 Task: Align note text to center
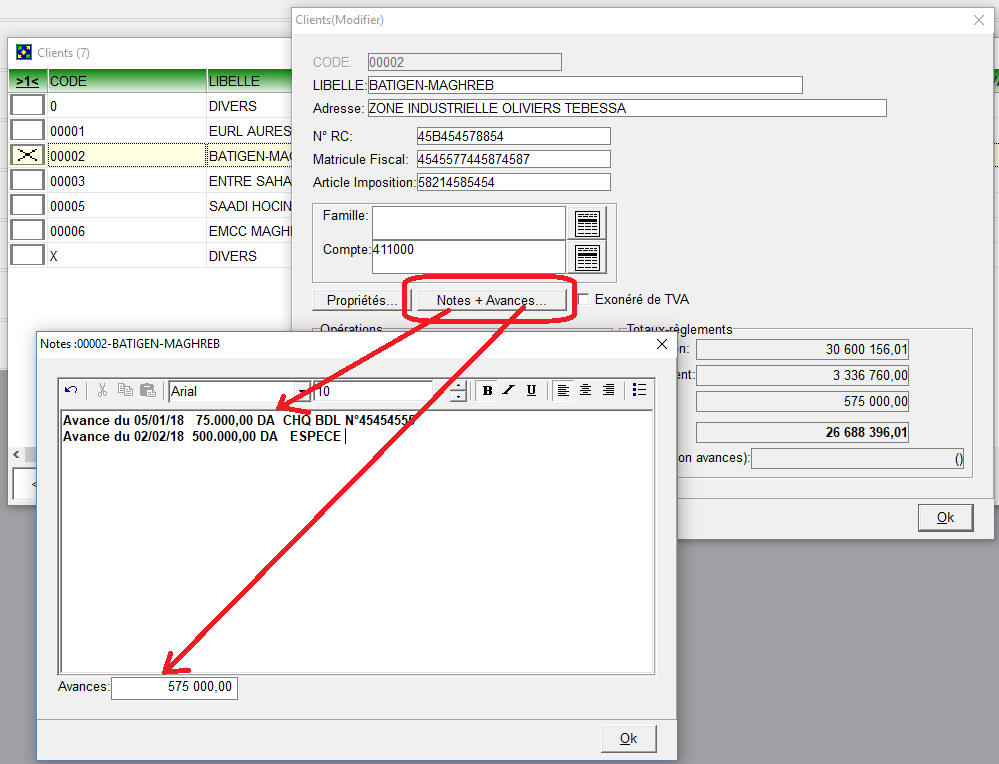click(x=586, y=391)
